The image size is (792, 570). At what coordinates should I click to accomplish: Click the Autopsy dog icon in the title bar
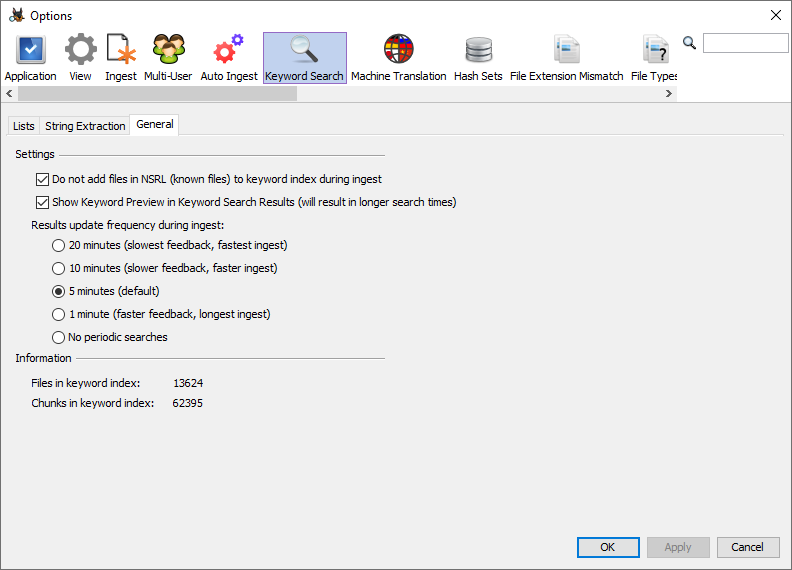click(x=17, y=15)
